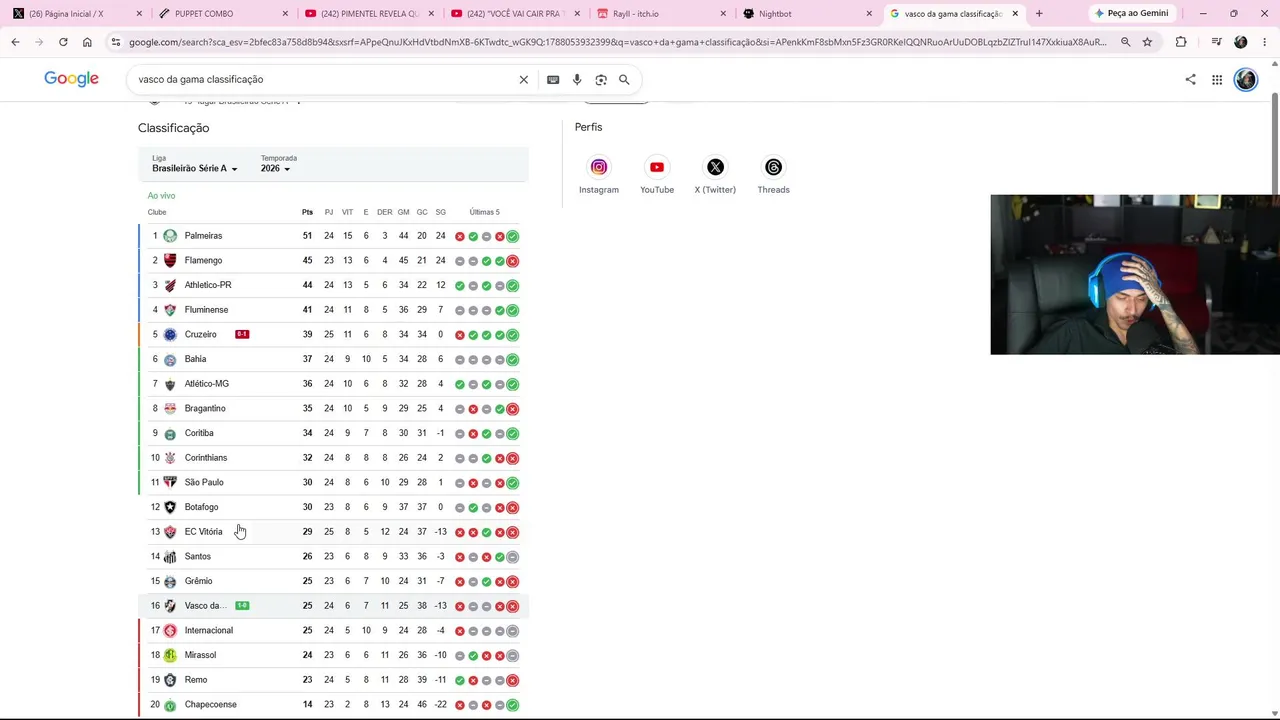Screen dimensions: 1280x720
Task: Select the Athletico-PR crest
Action: click(170, 285)
